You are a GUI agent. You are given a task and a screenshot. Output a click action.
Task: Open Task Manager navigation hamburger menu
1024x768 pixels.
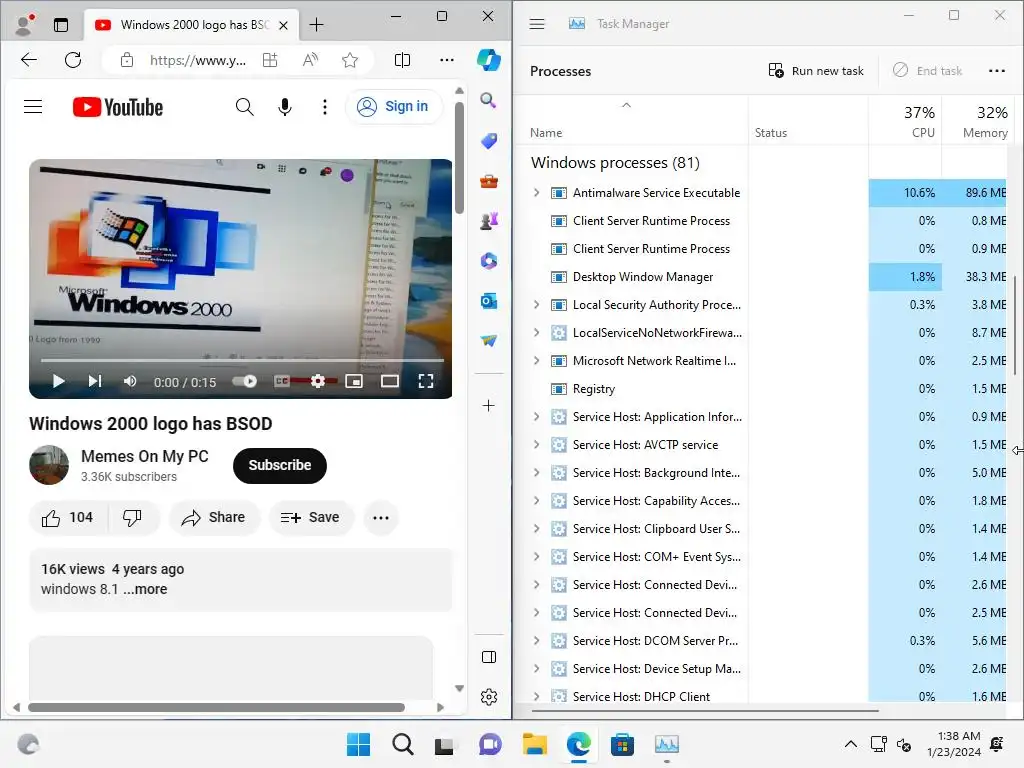(x=537, y=24)
